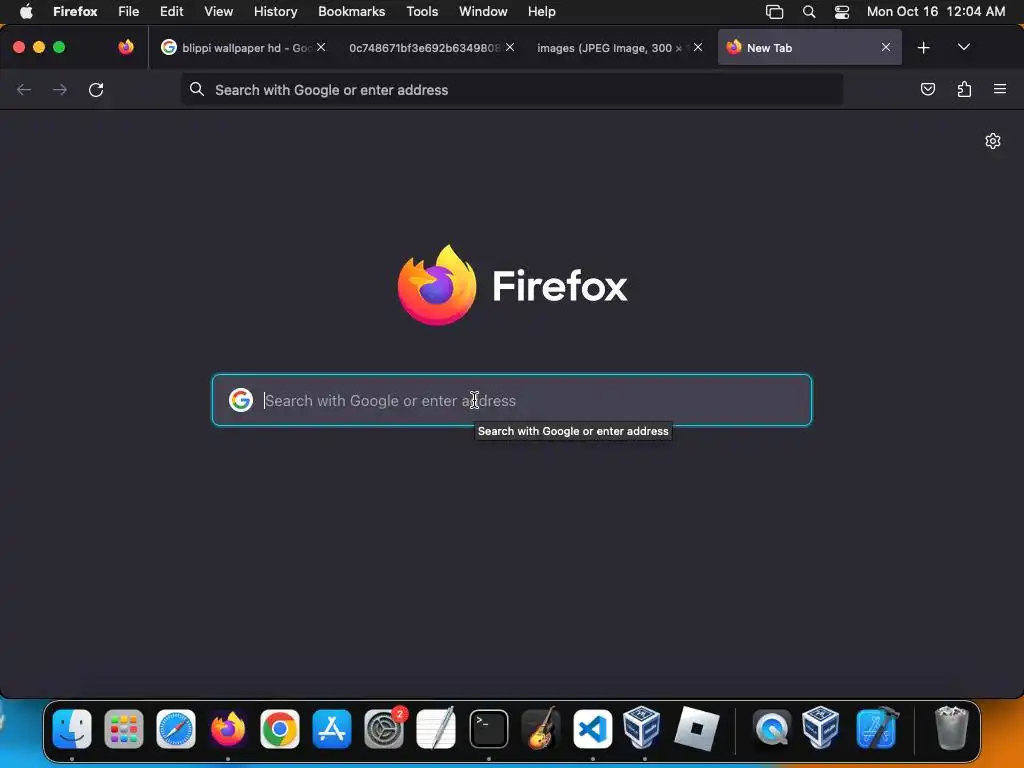Open Finder from the dock

(x=72, y=729)
